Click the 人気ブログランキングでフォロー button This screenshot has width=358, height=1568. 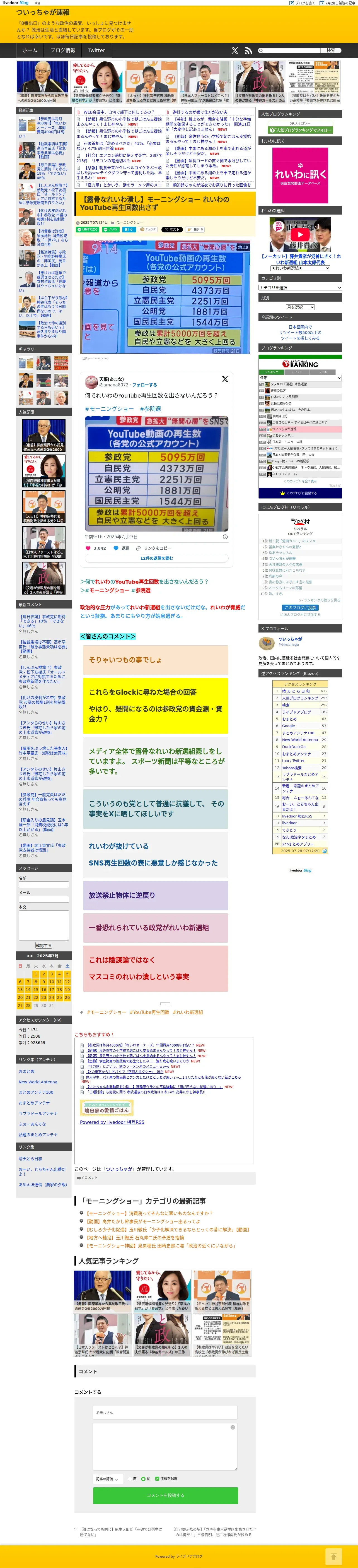(x=300, y=130)
